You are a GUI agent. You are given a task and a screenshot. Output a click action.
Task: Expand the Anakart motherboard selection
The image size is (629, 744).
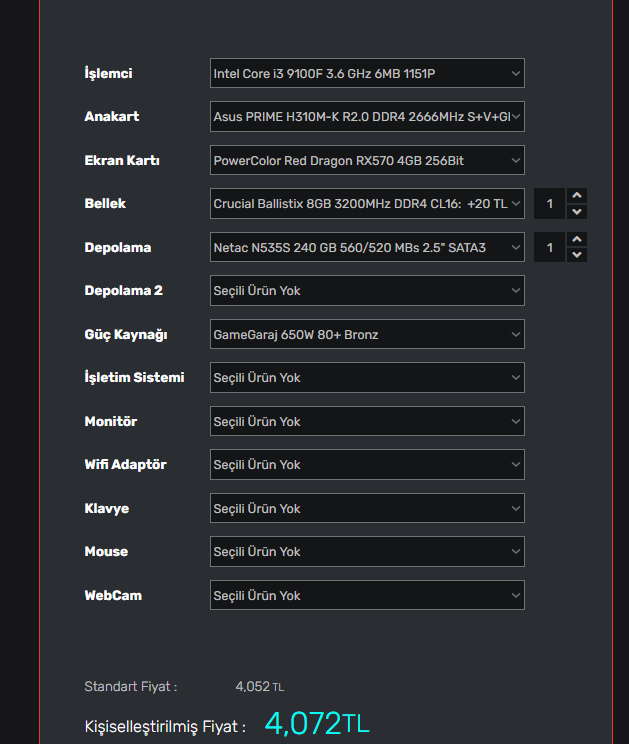367,117
